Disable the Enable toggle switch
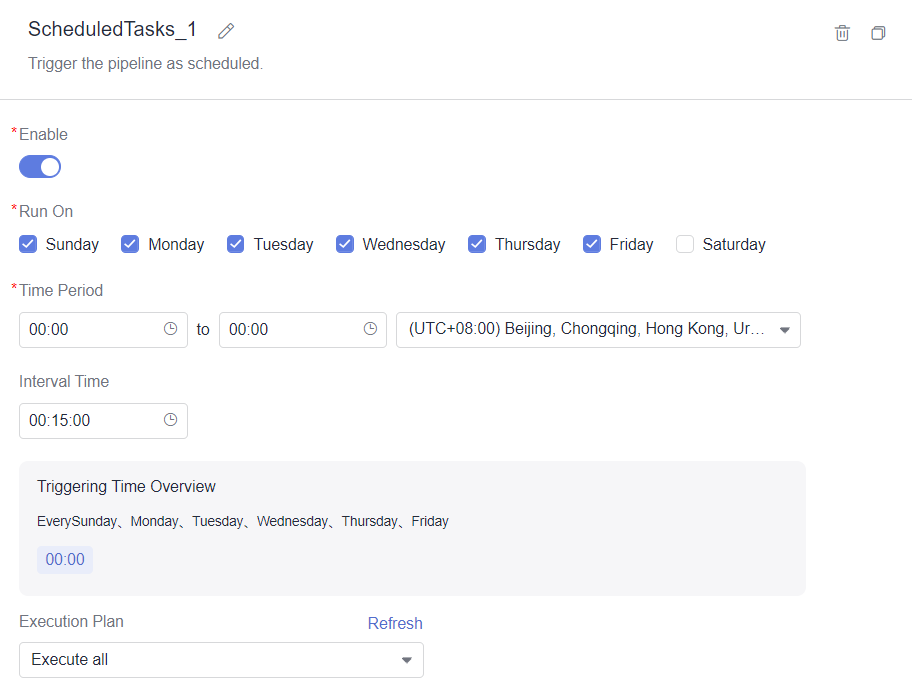Viewport: 912px width, 696px height. (x=40, y=167)
